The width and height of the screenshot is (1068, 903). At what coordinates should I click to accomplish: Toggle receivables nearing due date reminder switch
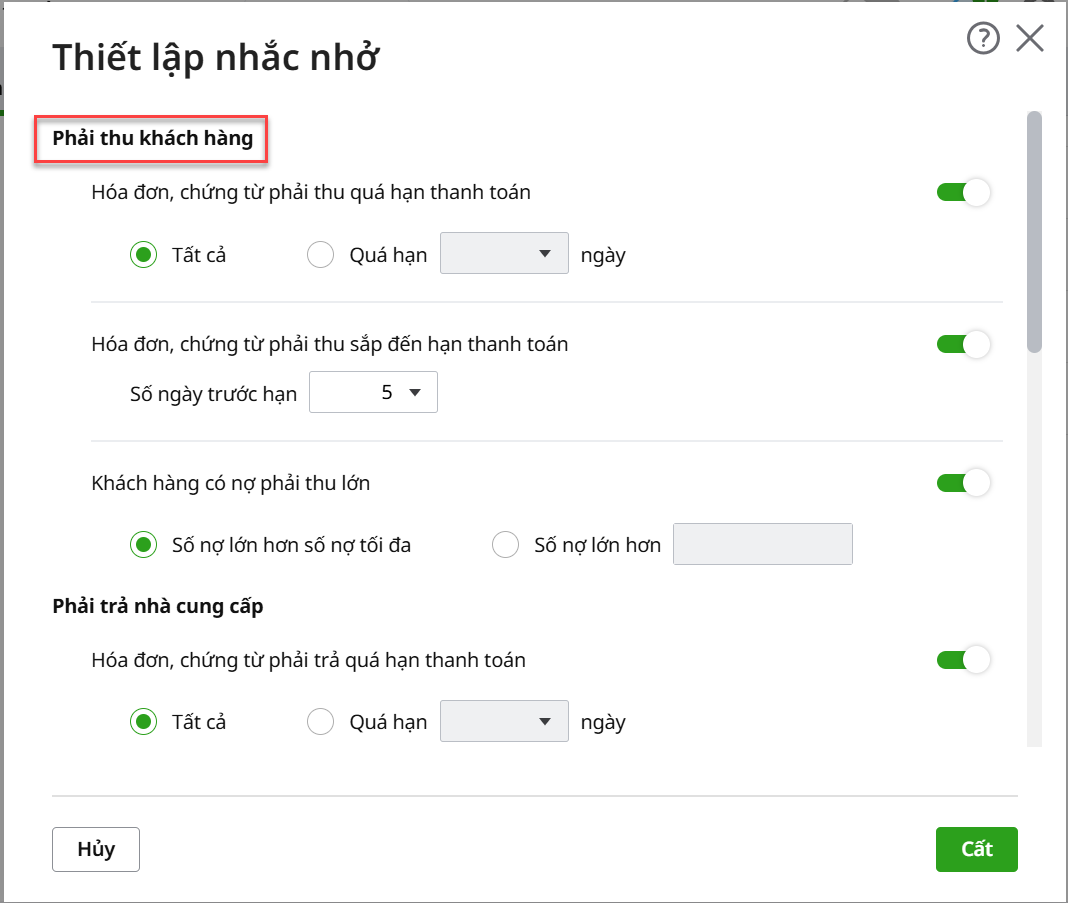coord(963,344)
